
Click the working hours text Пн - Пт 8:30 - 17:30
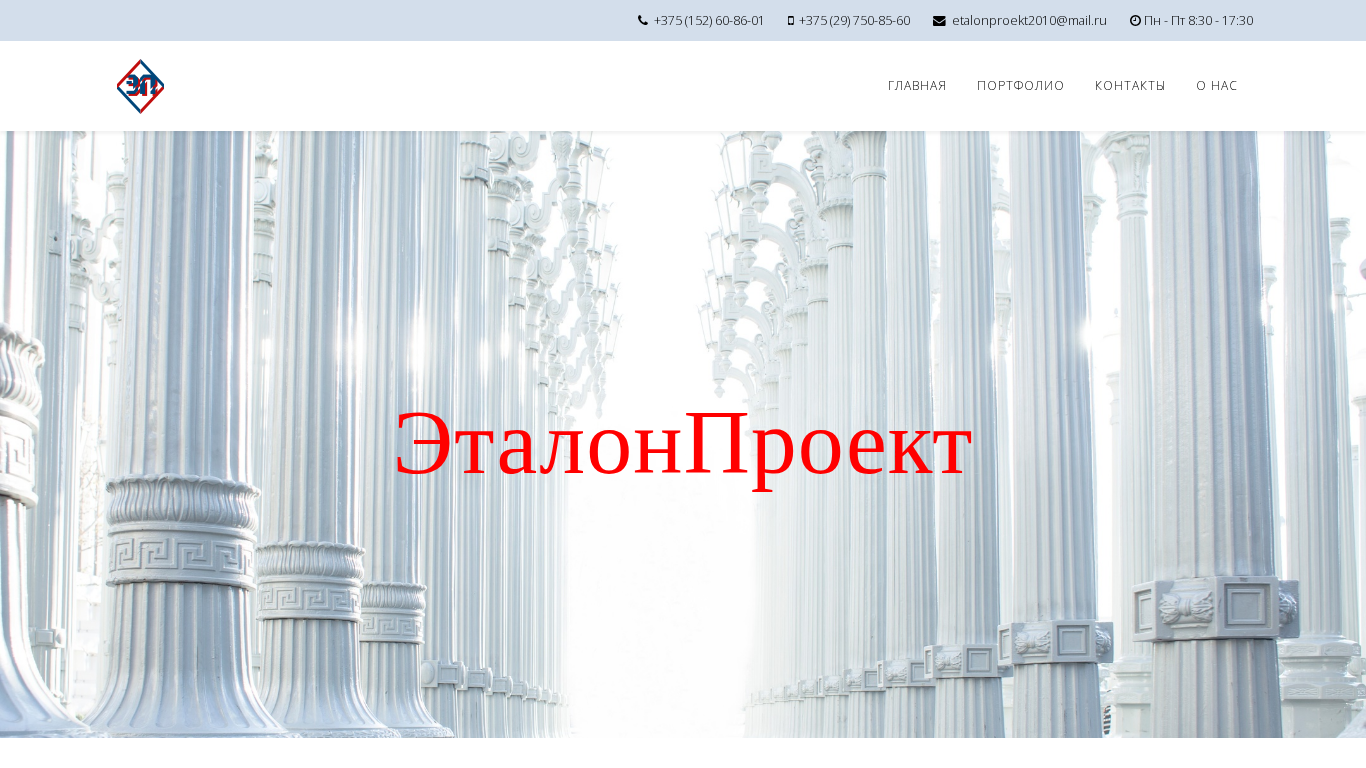(1199, 21)
